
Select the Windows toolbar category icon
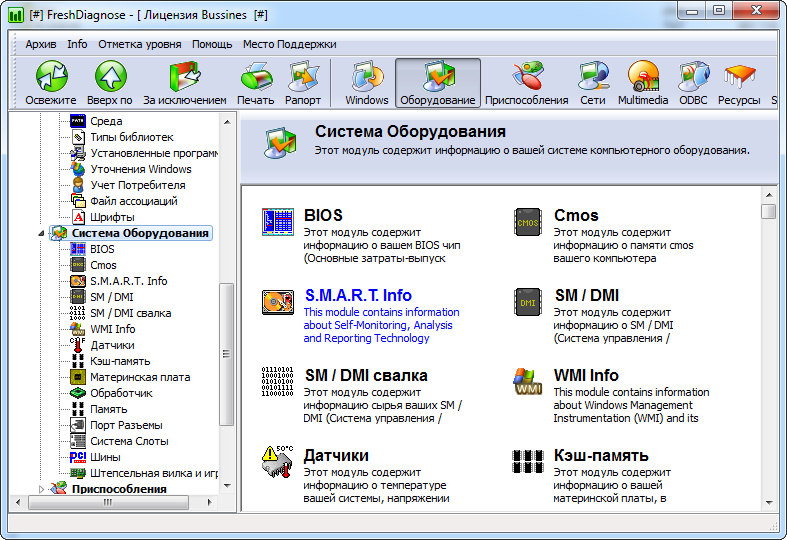(367, 76)
